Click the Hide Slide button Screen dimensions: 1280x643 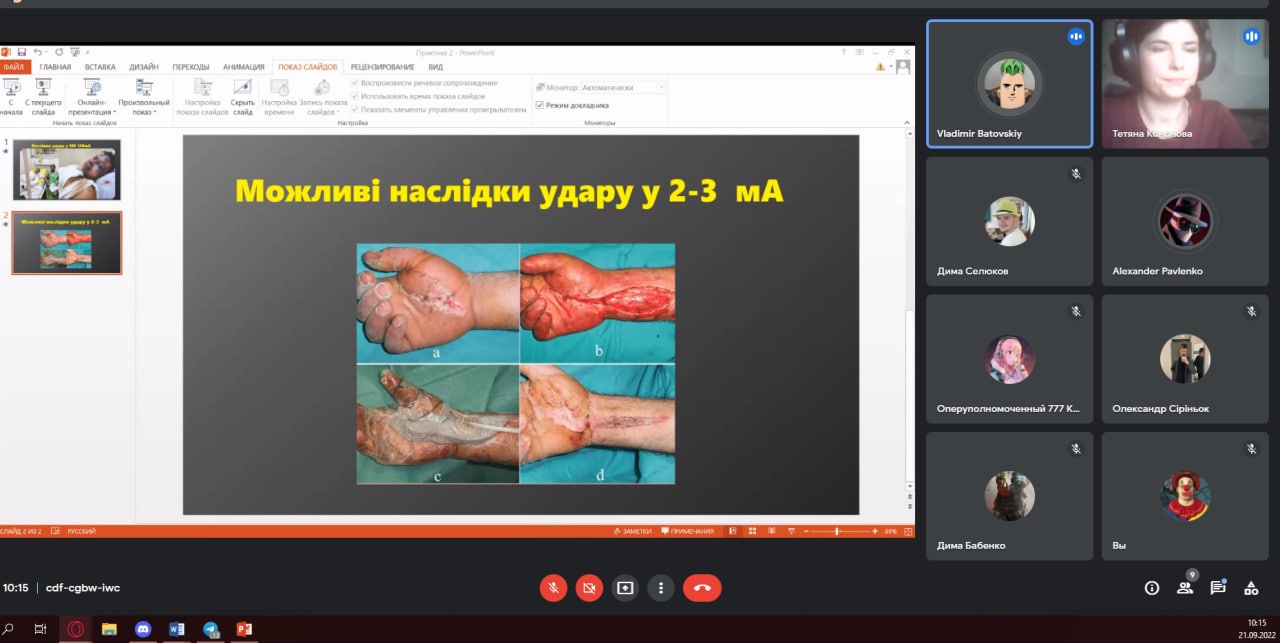pyautogui.click(x=242, y=97)
